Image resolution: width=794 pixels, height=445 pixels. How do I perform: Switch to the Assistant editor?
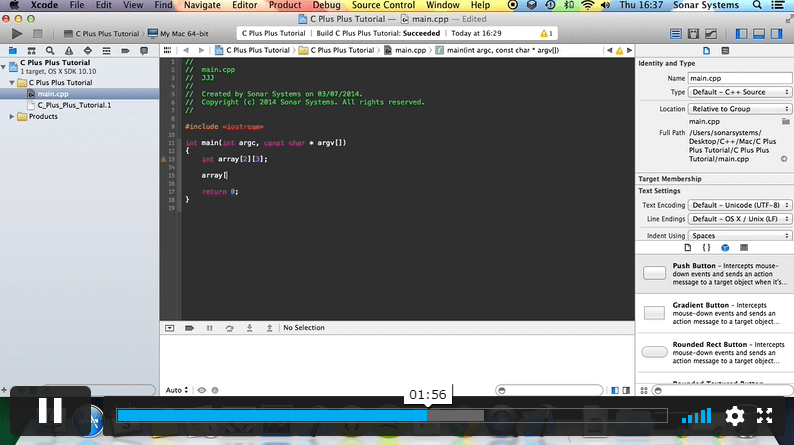[693, 34]
